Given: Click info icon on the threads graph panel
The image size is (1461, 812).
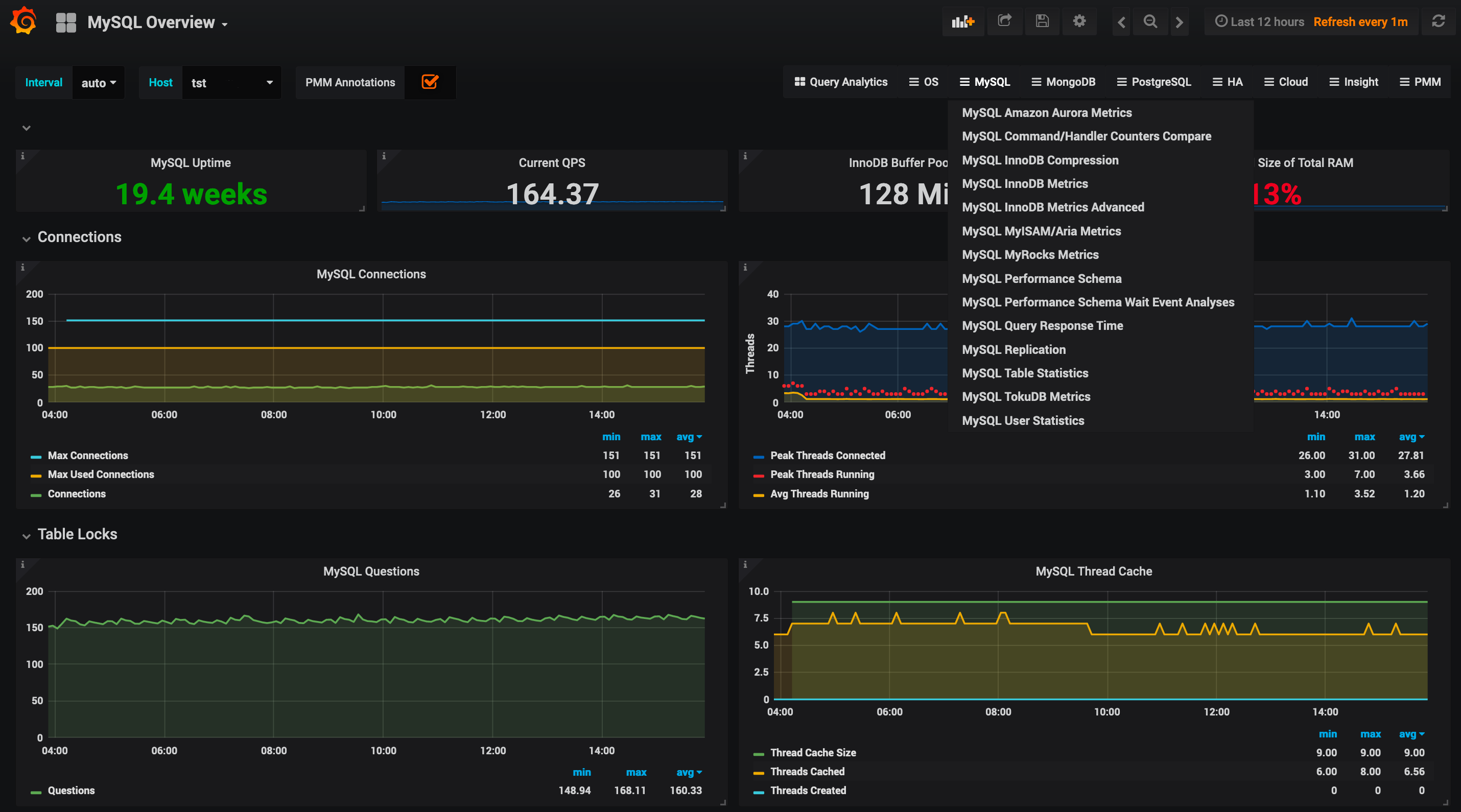Looking at the screenshot, I should click(745, 267).
